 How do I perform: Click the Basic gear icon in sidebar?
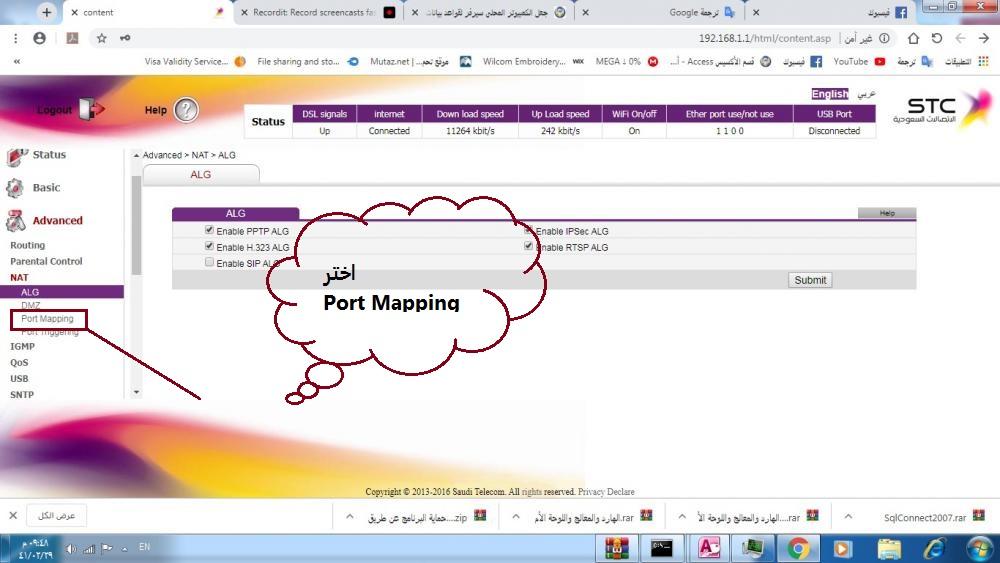(x=15, y=188)
